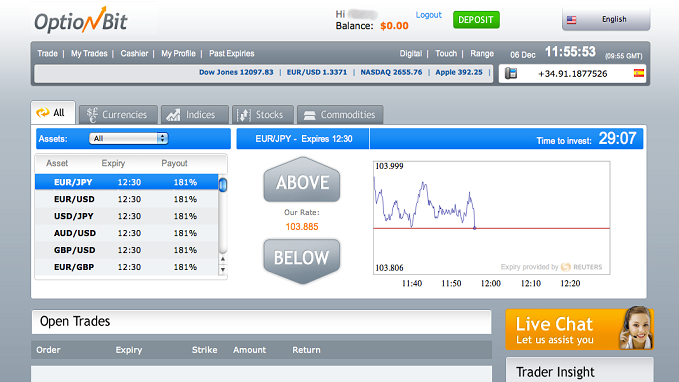
Task: Open the Assets dropdown showing All
Action: point(128,139)
